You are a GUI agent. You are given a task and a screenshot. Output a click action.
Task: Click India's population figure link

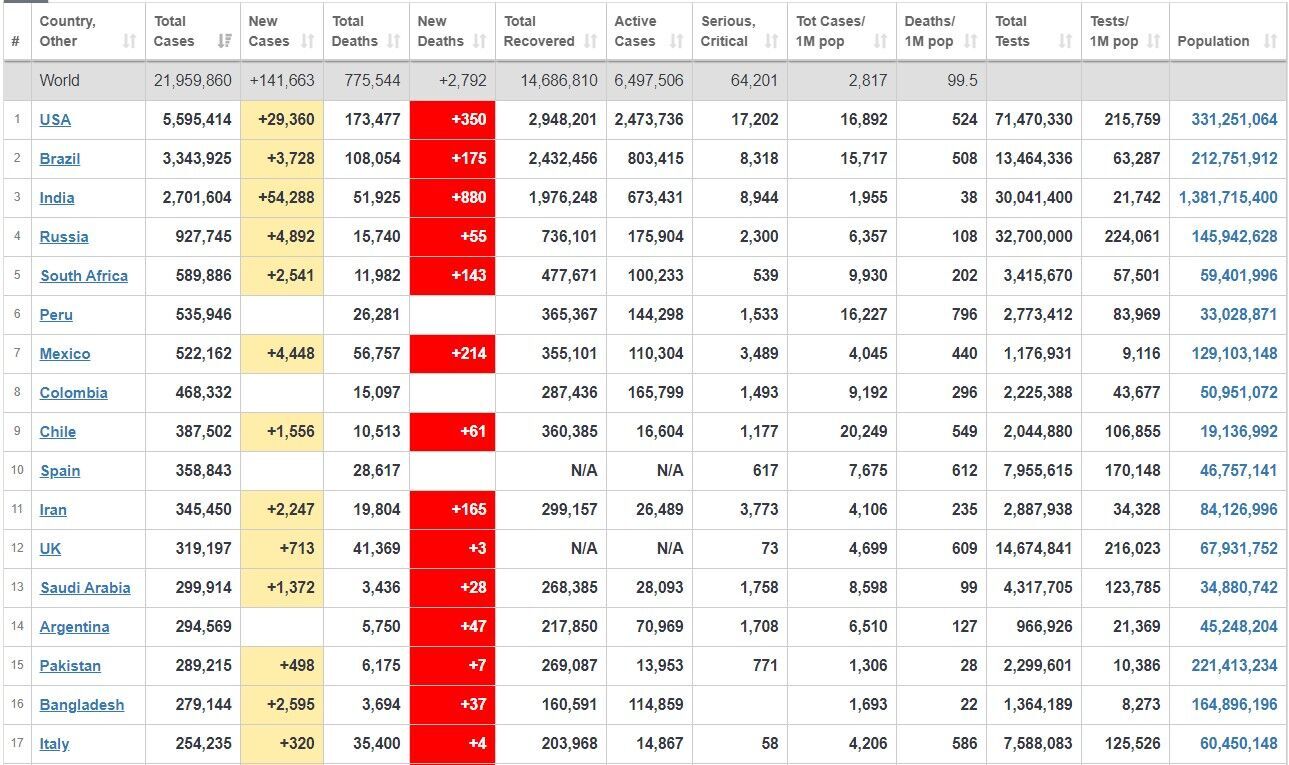click(x=1228, y=198)
